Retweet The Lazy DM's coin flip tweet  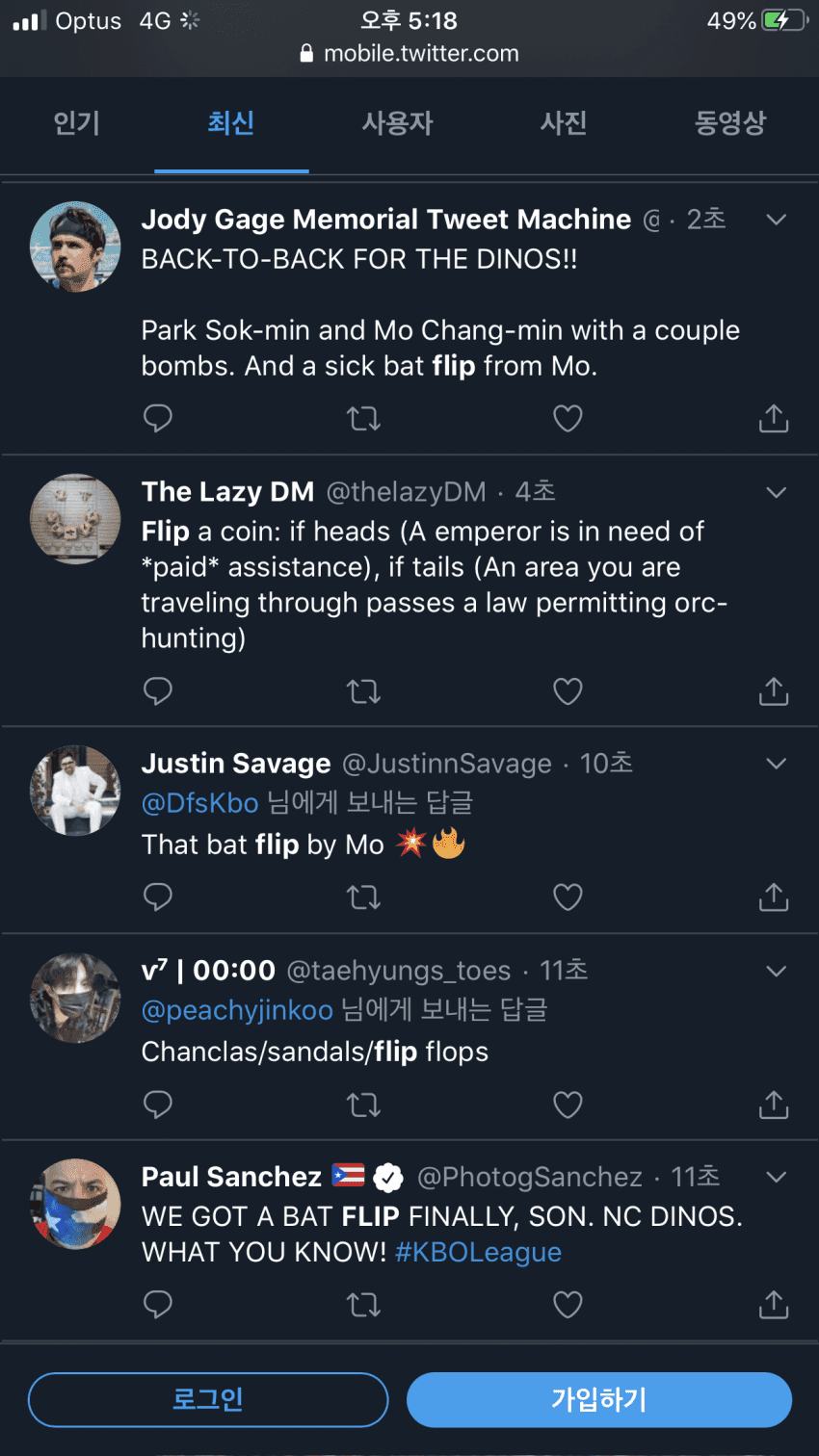coord(363,690)
